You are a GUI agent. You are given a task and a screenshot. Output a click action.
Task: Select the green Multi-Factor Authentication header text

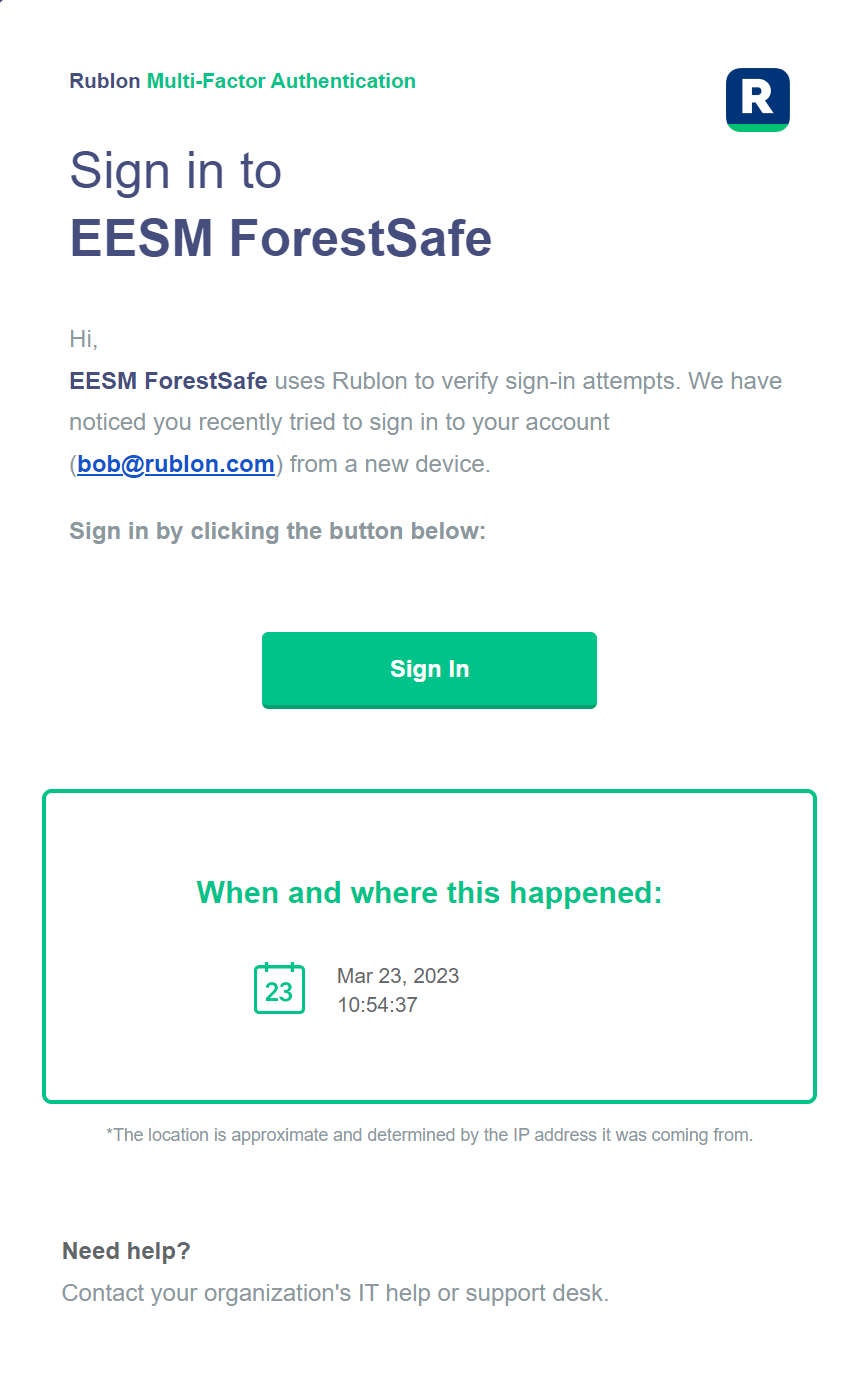[281, 81]
